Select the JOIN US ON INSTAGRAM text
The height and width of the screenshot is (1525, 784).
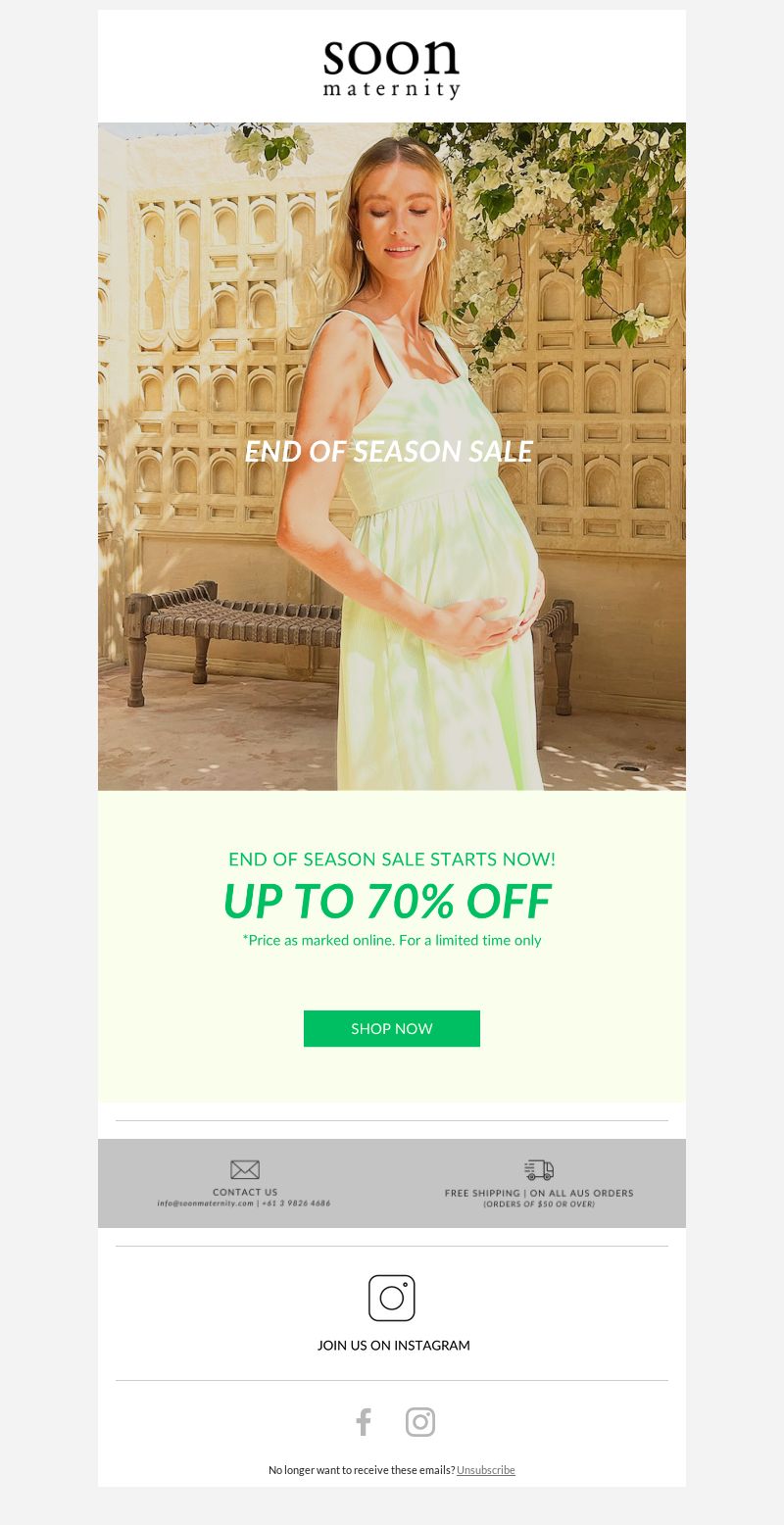point(393,1346)
